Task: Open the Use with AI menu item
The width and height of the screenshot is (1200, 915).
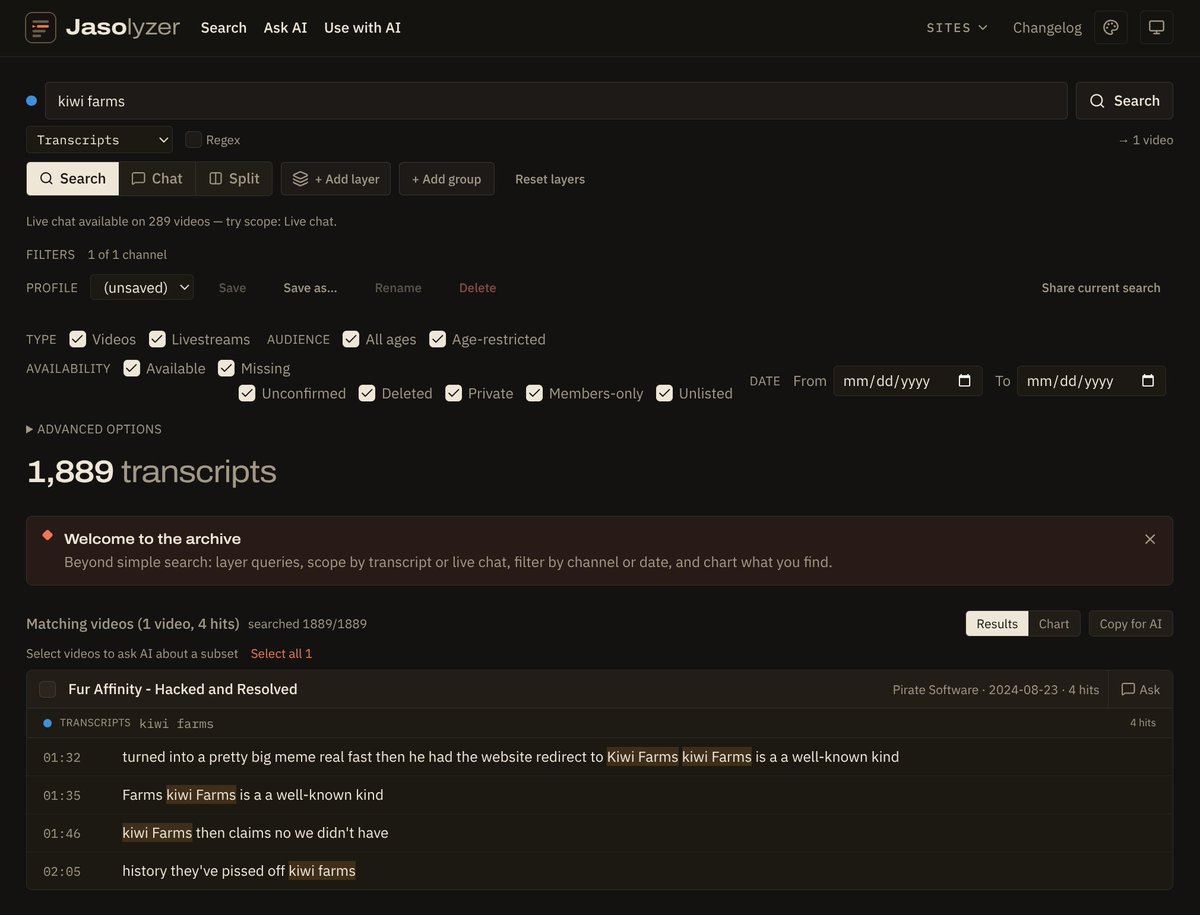Action: [x=362, y=28]
